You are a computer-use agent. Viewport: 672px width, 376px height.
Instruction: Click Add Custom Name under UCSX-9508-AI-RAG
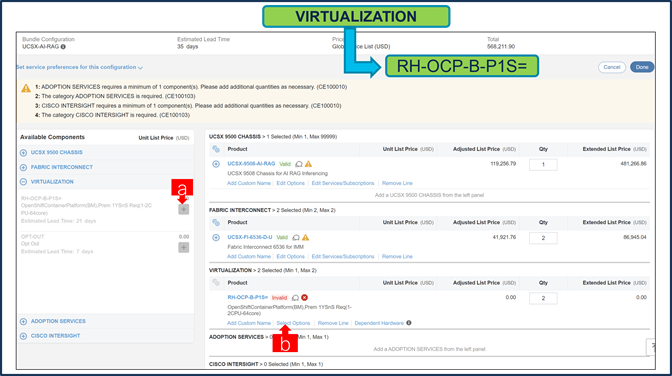pos(249,183)
